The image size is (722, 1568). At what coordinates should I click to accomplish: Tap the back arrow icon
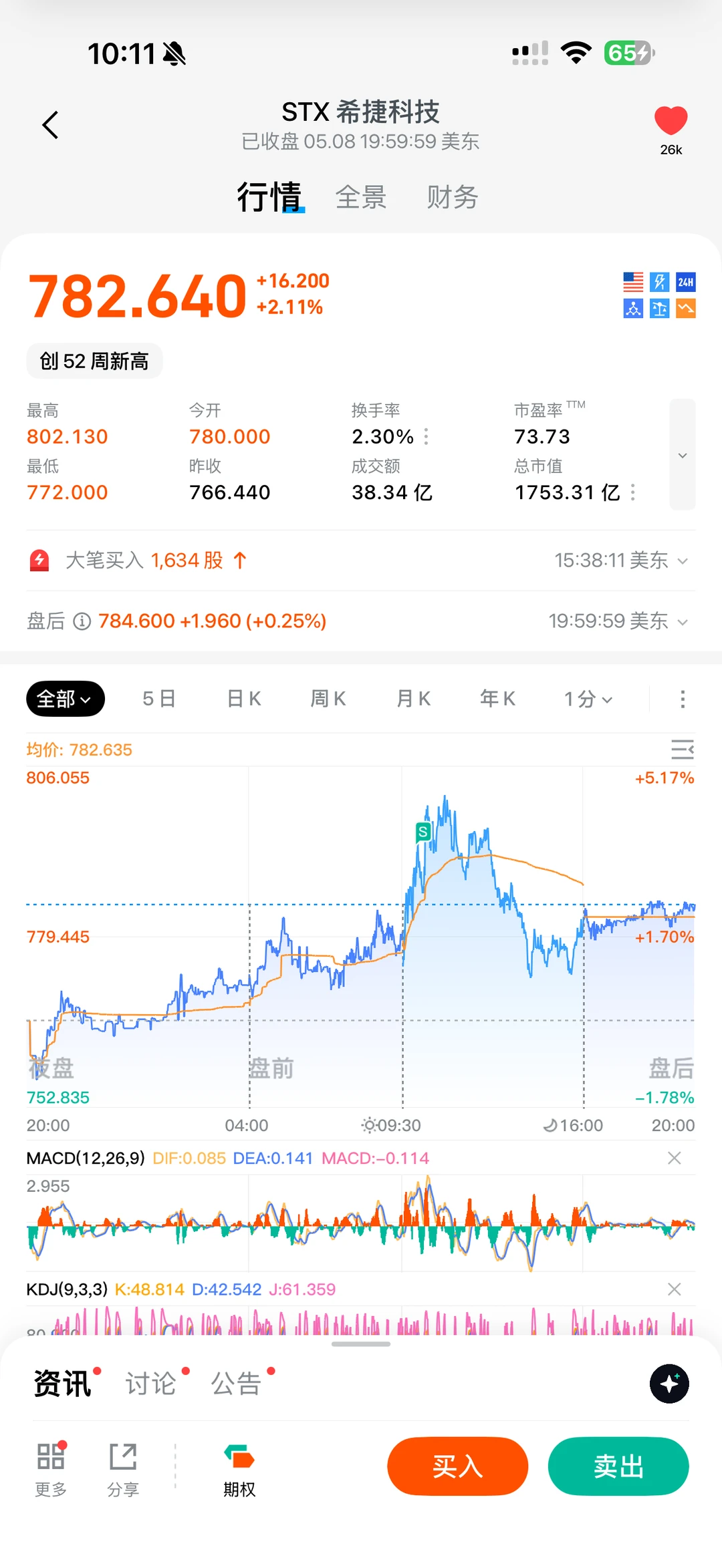[x=50, y=125]
